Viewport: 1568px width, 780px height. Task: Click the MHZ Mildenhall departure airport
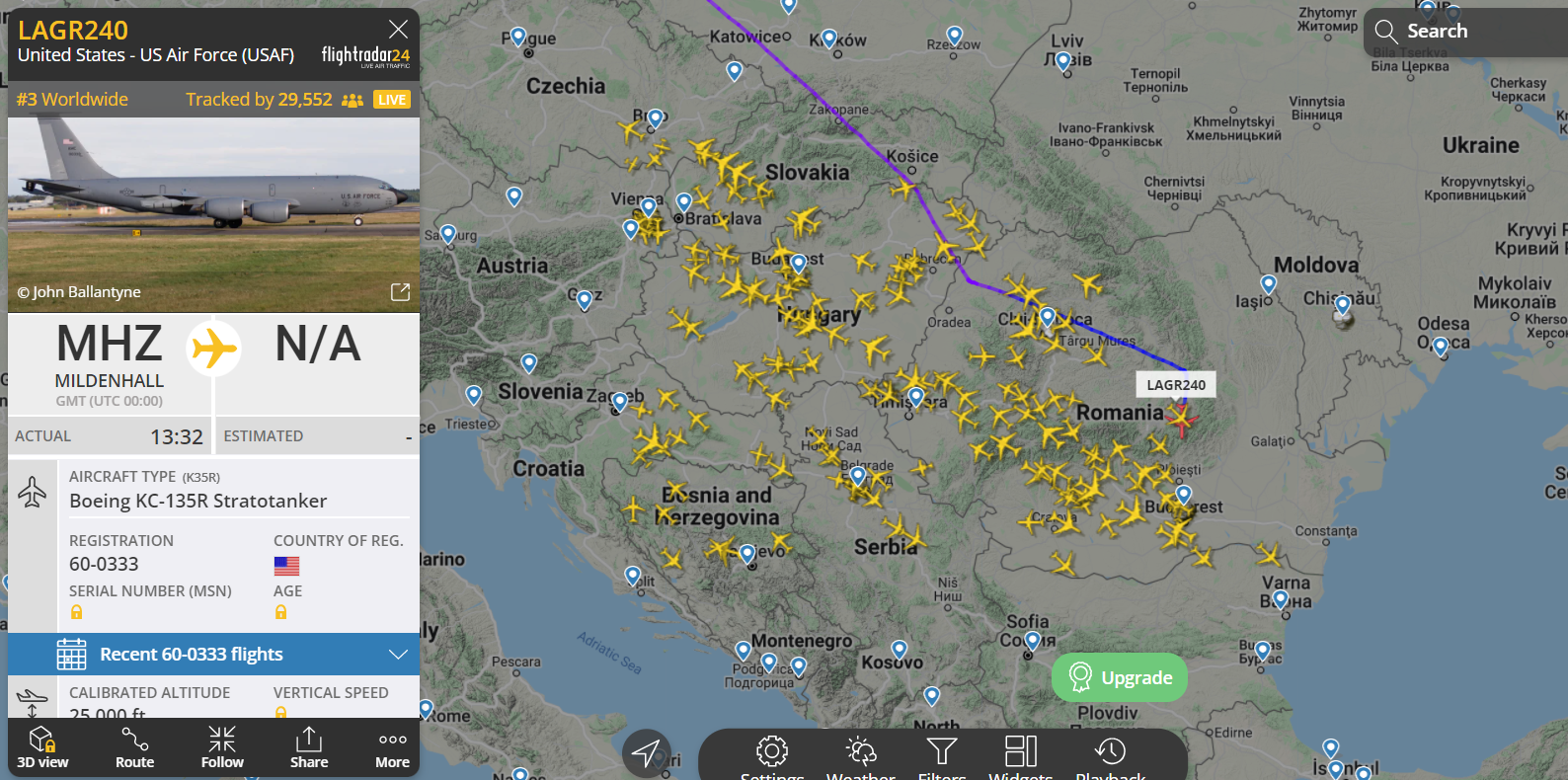click(x=110, y=363)
